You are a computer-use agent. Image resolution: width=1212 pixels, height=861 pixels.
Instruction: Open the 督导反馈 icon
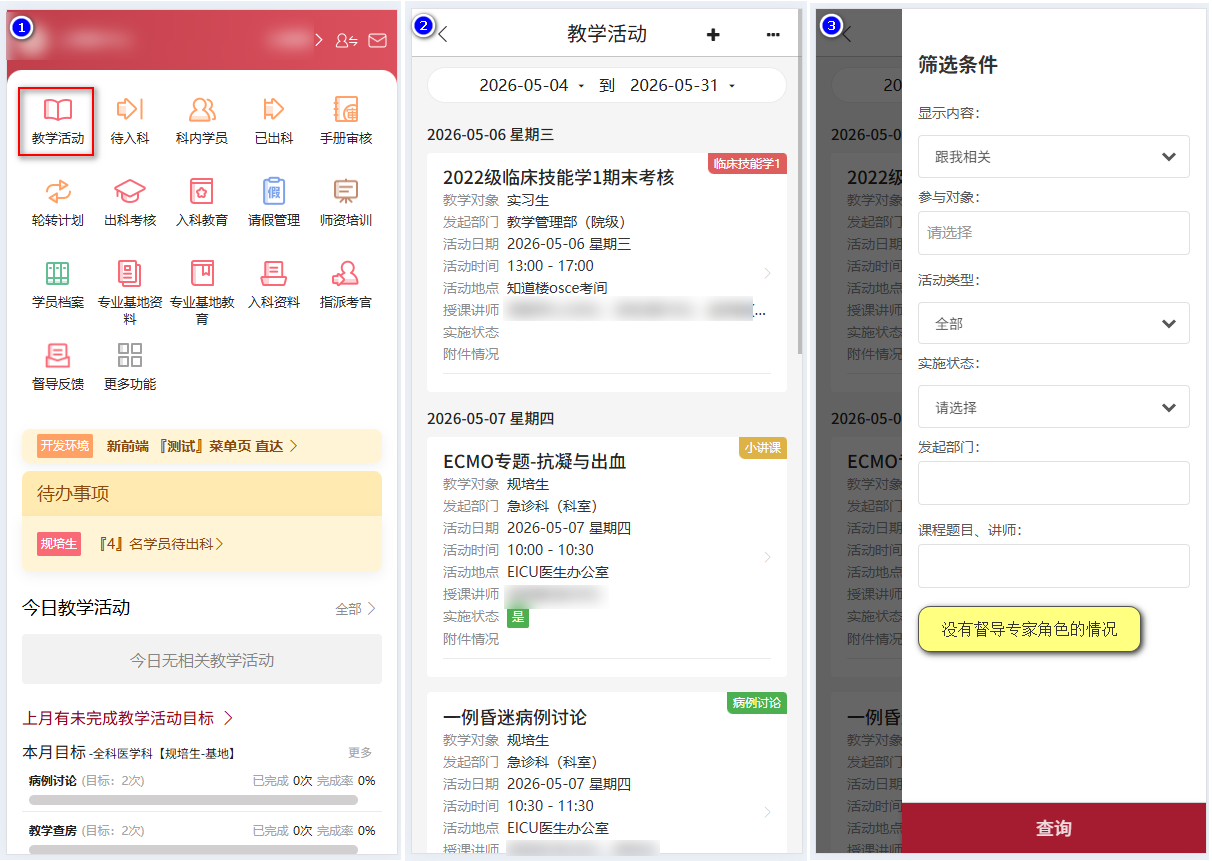click(58, 367)
